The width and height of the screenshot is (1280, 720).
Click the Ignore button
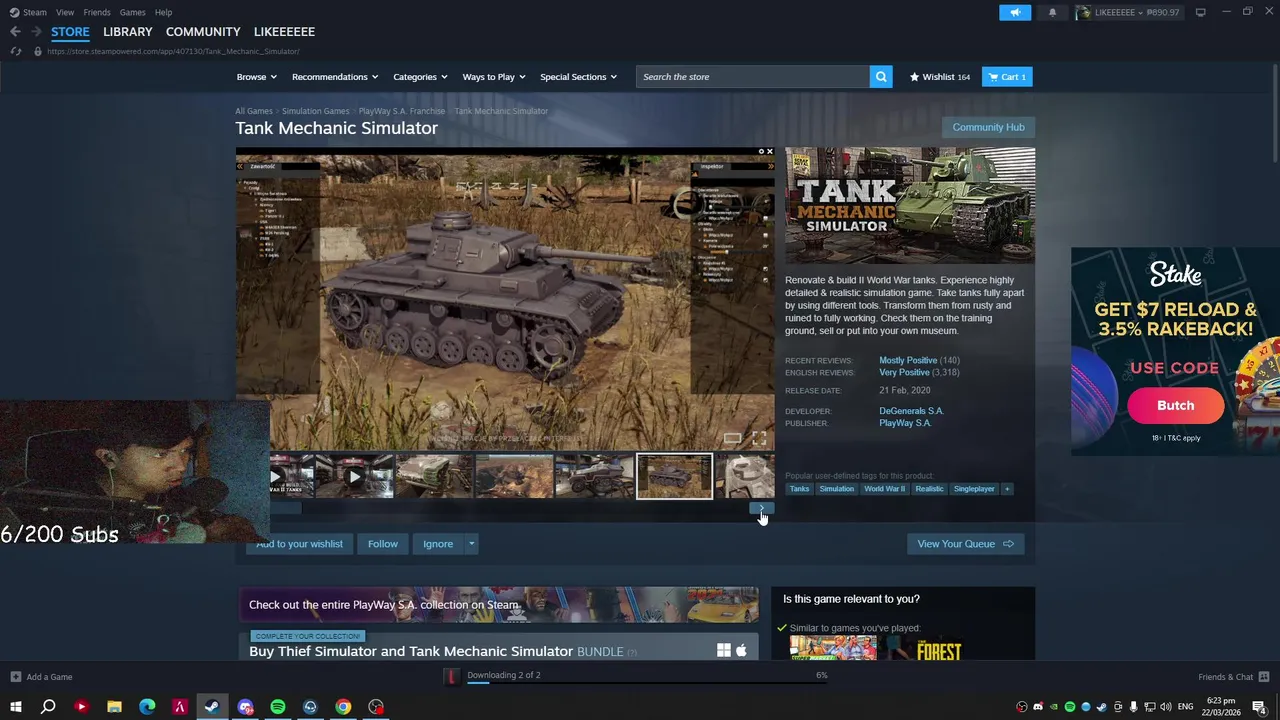(x=438, y=544)
